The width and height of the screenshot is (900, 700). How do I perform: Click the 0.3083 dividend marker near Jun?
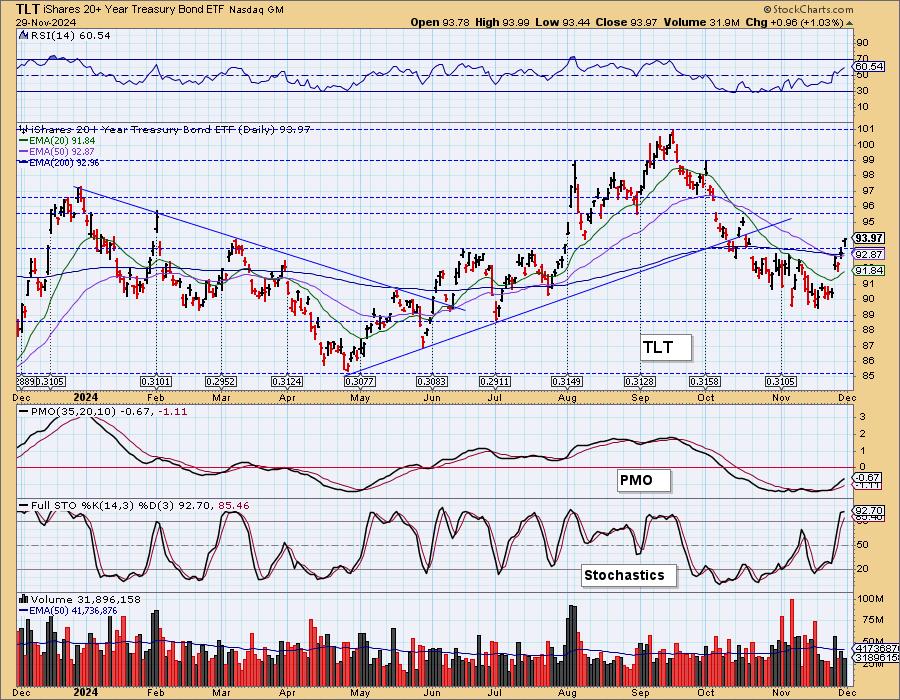coord(432,382)
